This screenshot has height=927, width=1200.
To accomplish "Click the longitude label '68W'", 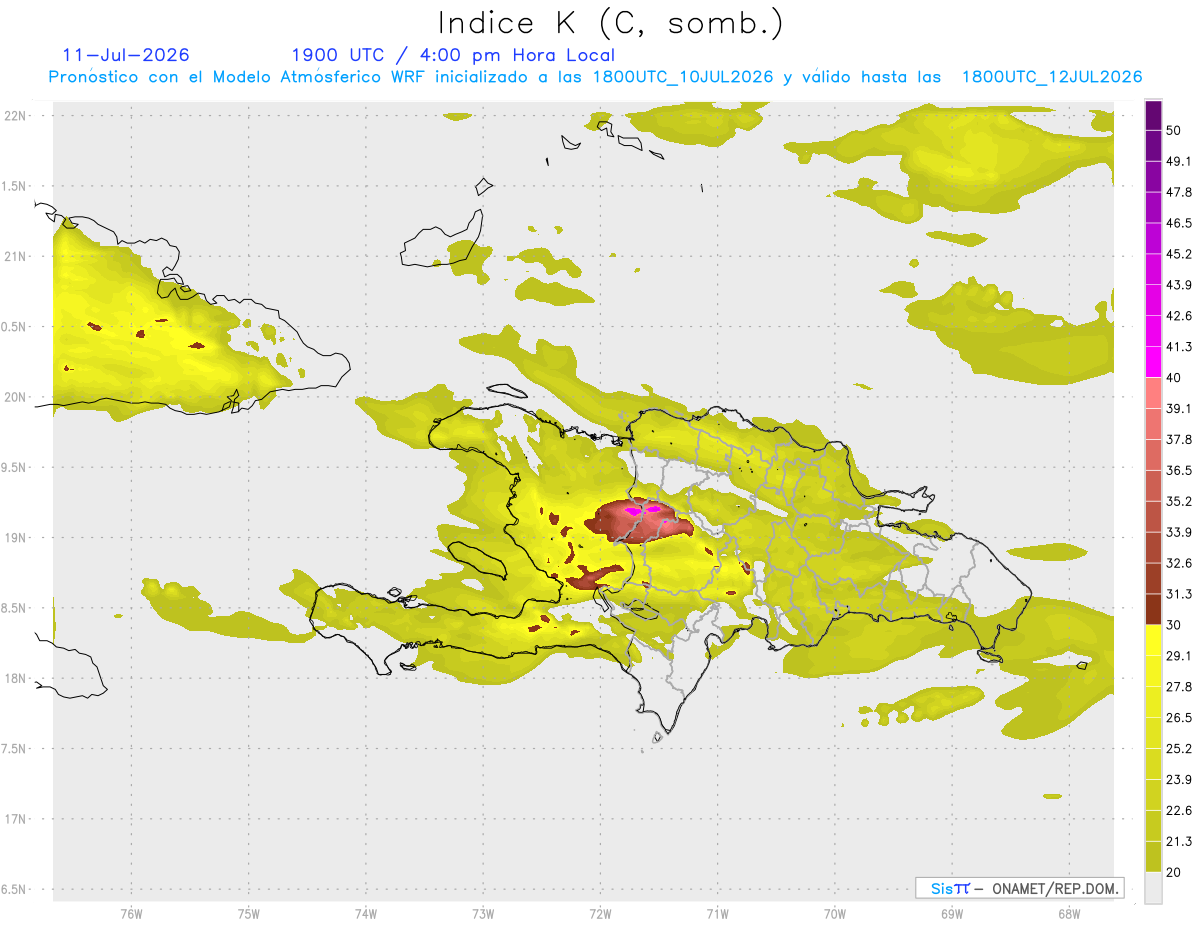I will pos(1068,914).
